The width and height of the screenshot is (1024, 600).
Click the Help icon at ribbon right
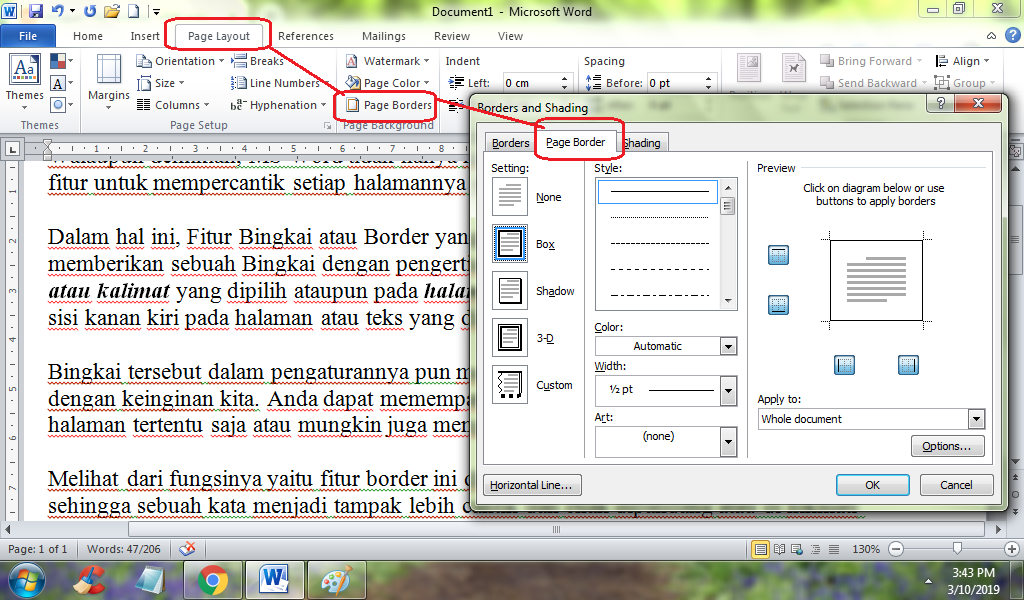tap(1012, 35)
